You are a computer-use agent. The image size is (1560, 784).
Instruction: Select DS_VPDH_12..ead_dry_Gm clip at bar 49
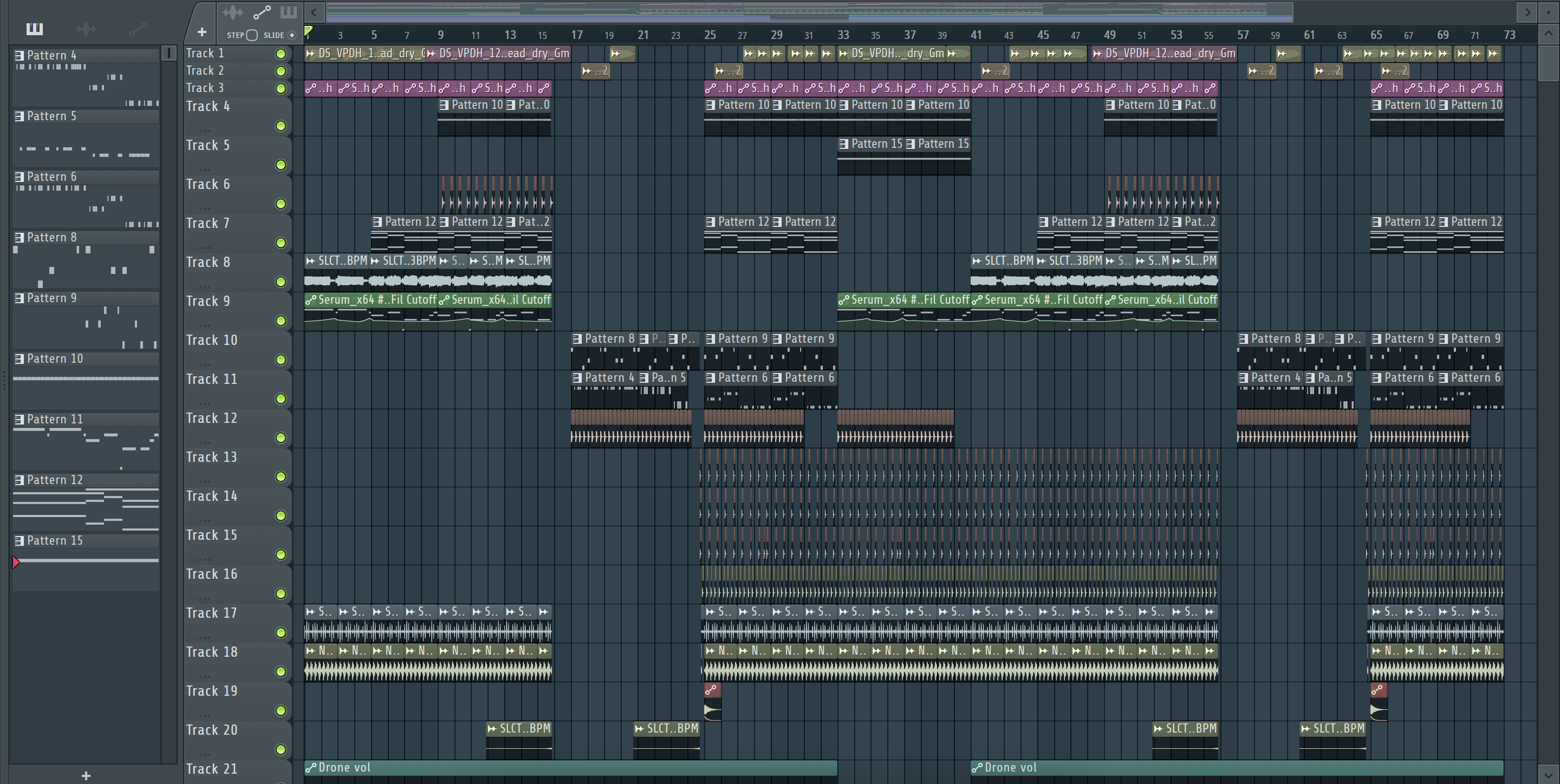[1164, 54]
